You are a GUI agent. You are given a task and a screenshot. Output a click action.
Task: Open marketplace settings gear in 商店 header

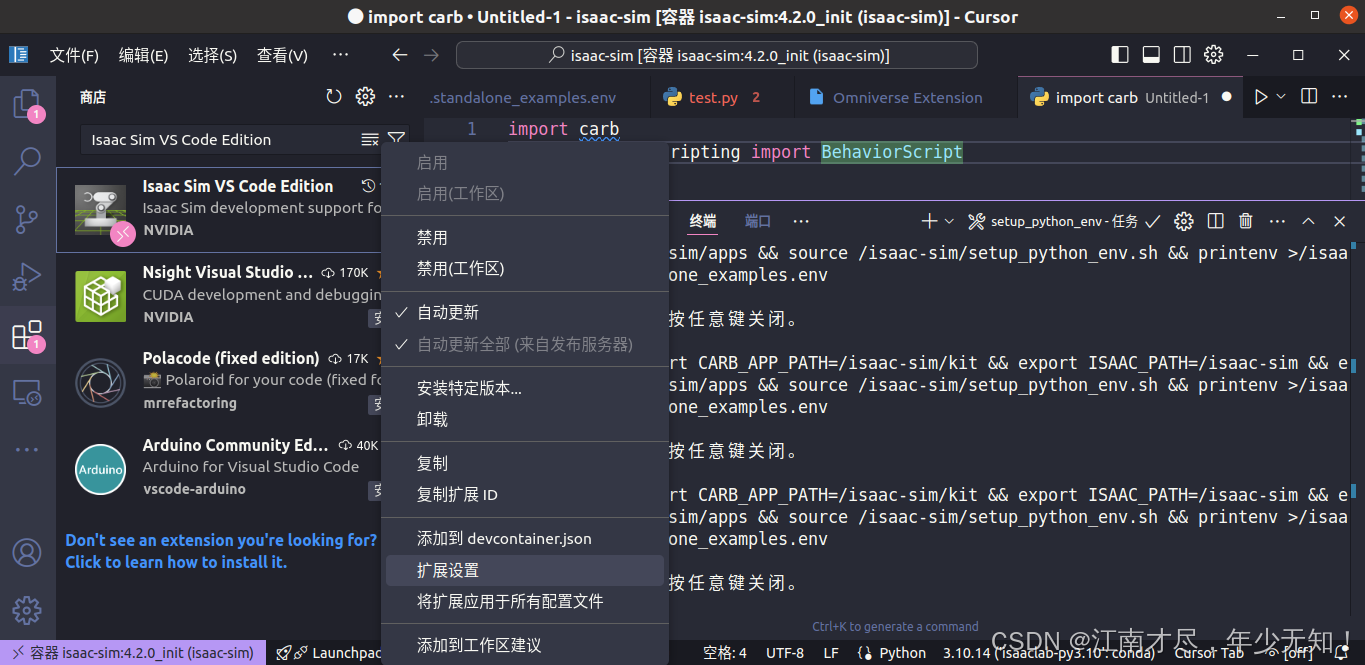click(x=366, y=97)
